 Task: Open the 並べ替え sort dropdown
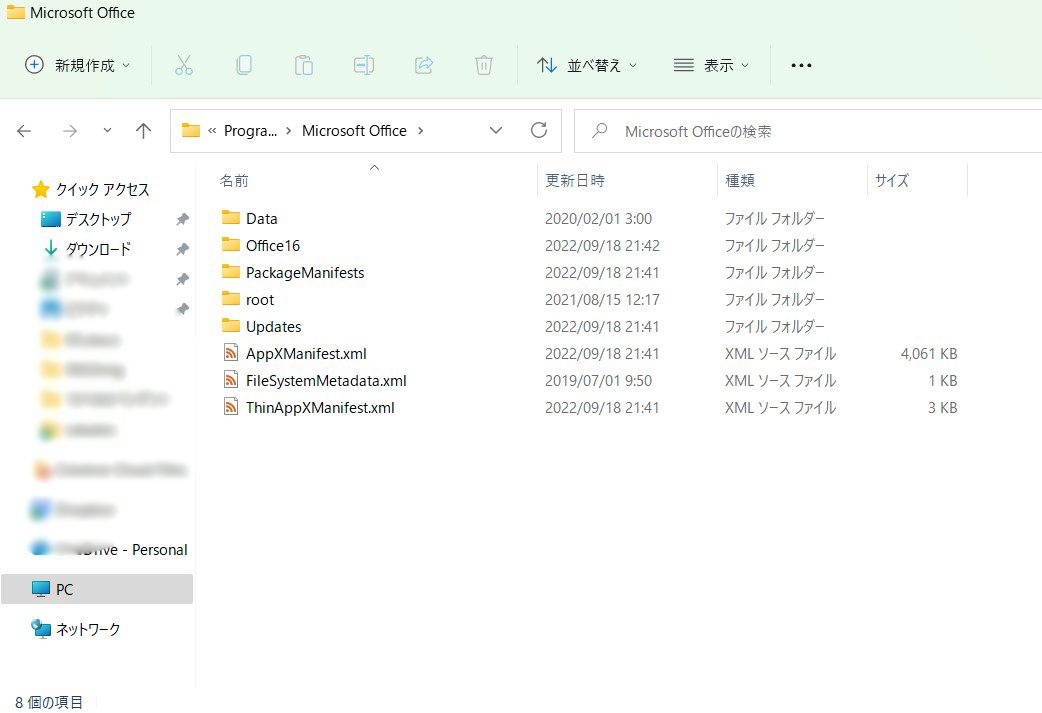pos(587,65)
